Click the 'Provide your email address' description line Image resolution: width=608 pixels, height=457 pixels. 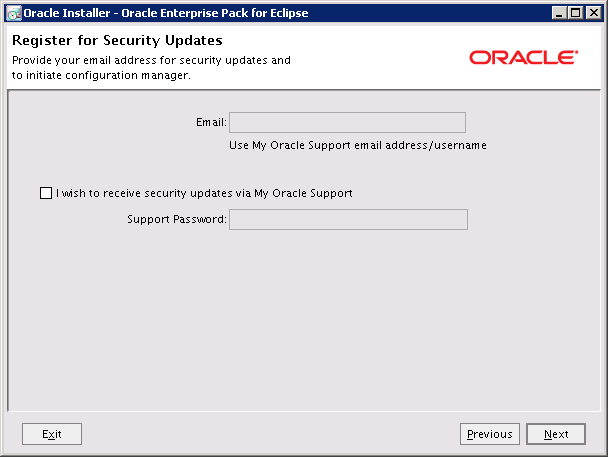click(x=151, y=60)
